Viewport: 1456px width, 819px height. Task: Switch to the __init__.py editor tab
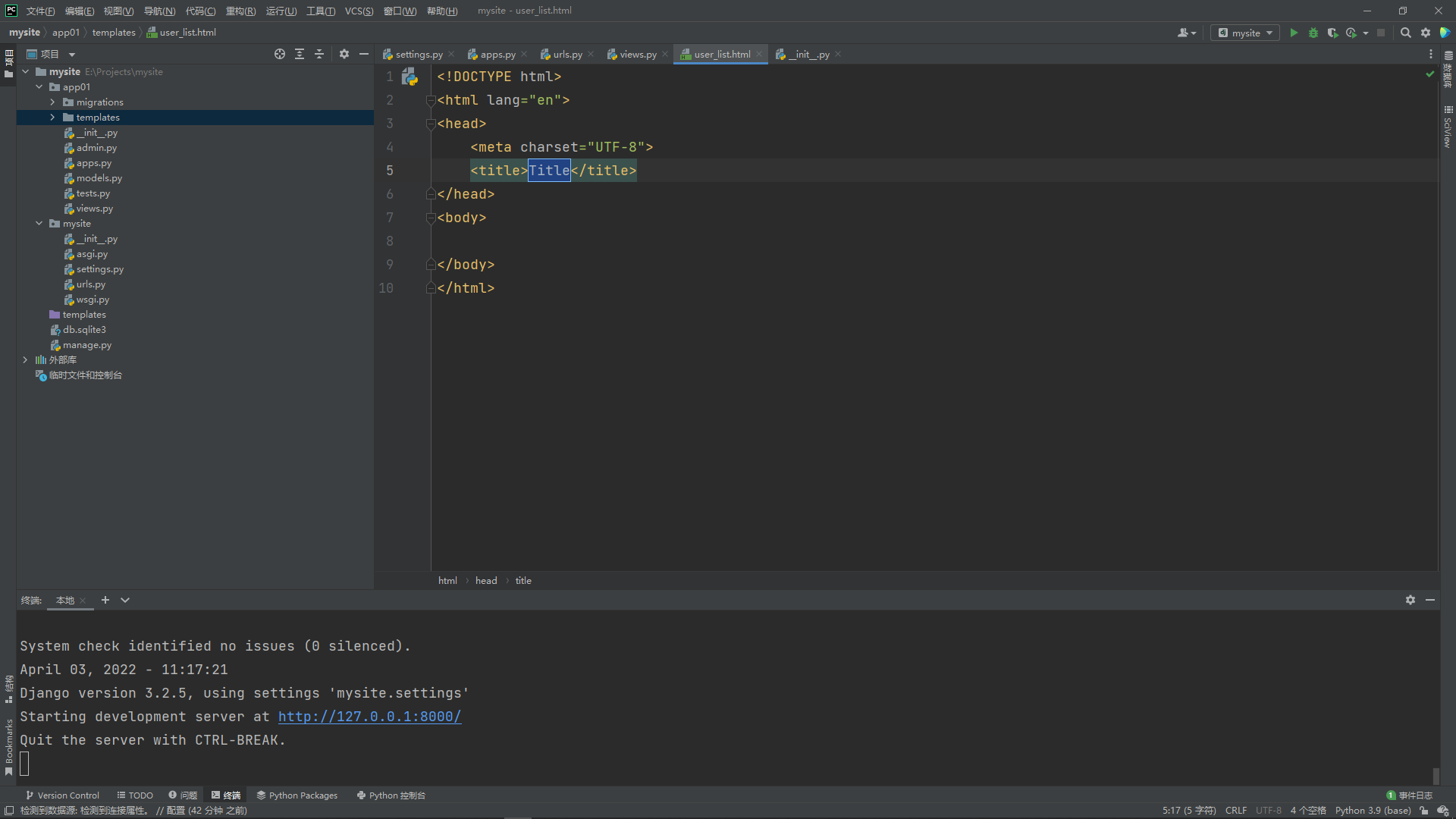(x=808, y=54)
